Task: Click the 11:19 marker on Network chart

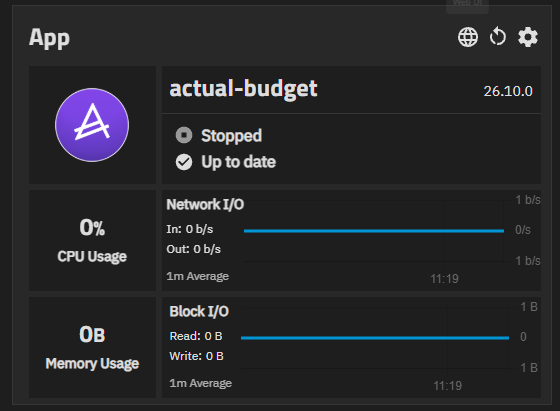Action: [444, 279]
